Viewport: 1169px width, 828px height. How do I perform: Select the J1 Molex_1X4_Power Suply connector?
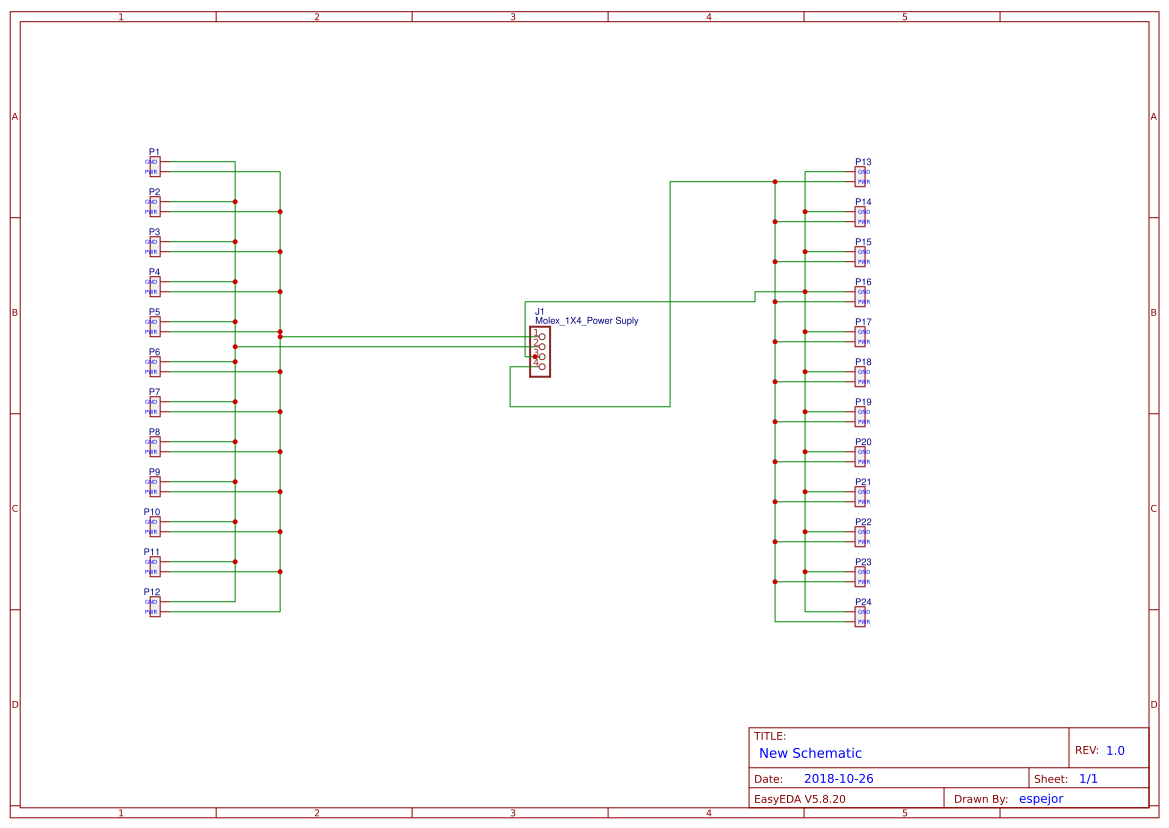click(539, 350)
